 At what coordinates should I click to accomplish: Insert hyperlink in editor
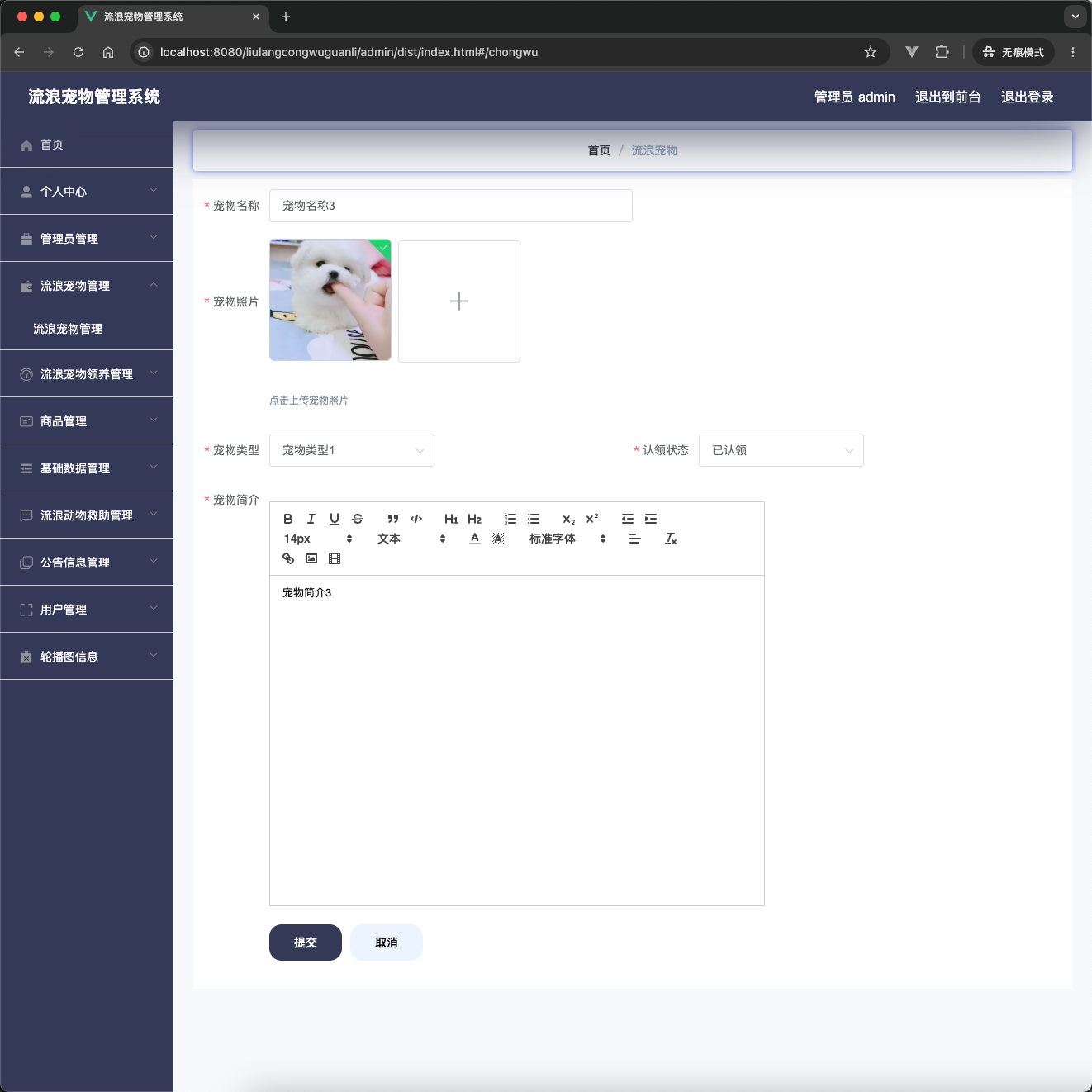pos(288,558)
